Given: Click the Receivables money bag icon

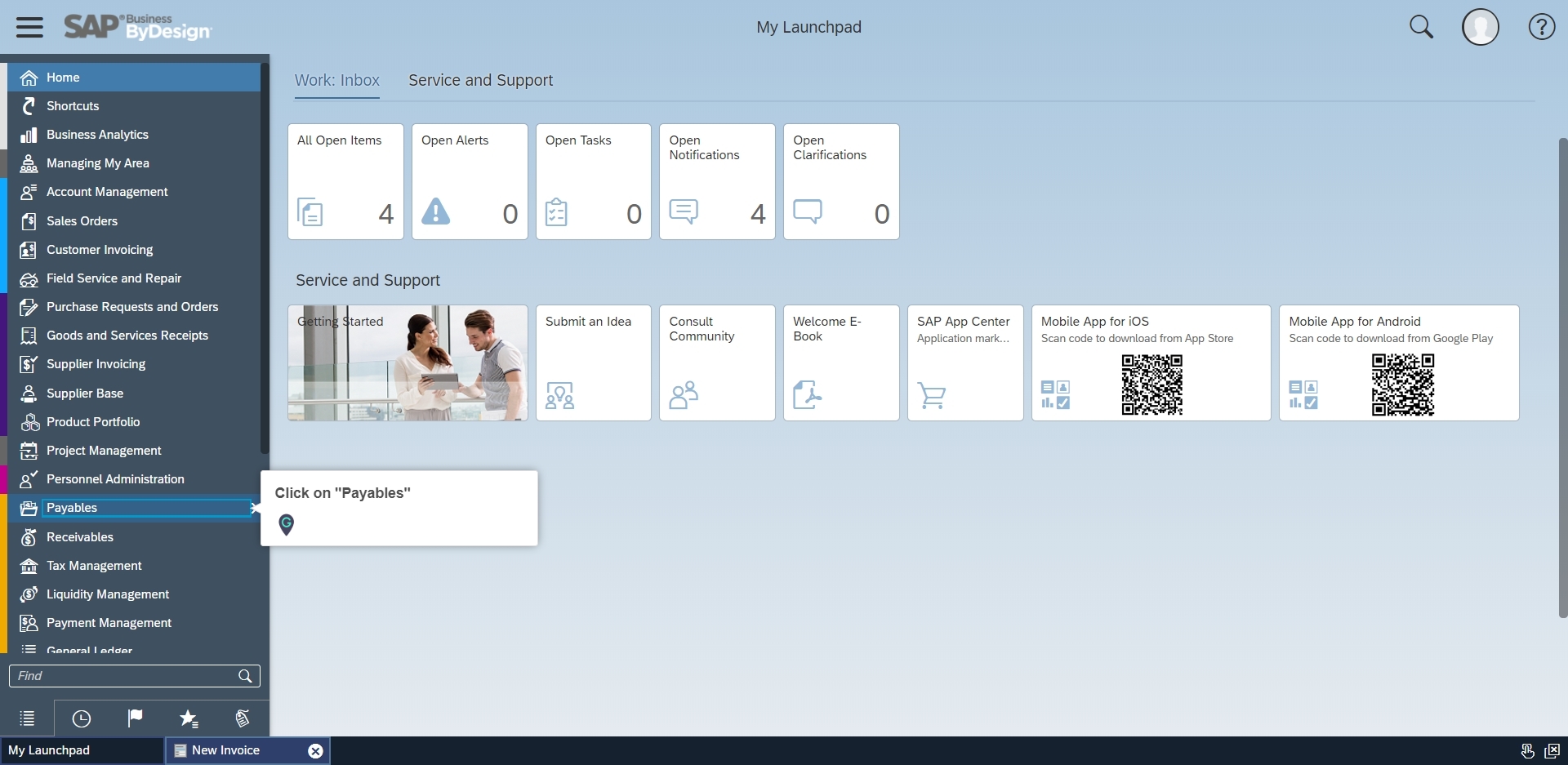Looking at the screenshot, I should [x=29, y=537].
